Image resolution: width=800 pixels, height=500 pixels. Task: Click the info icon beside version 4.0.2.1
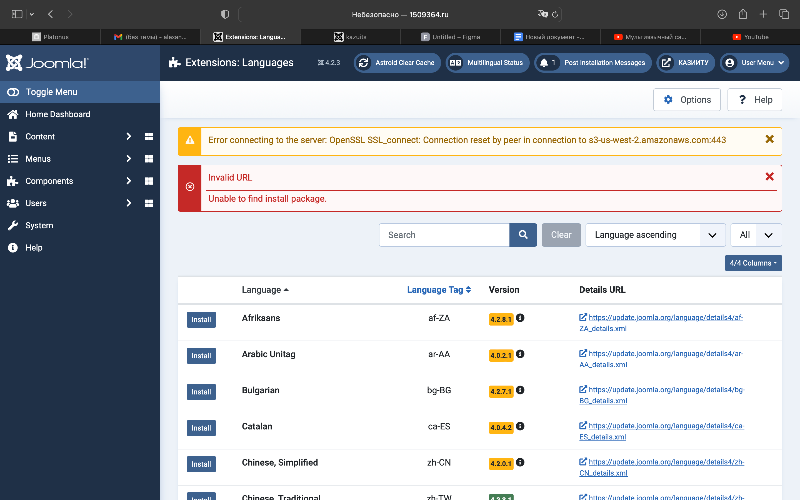[x=520, y=354]
